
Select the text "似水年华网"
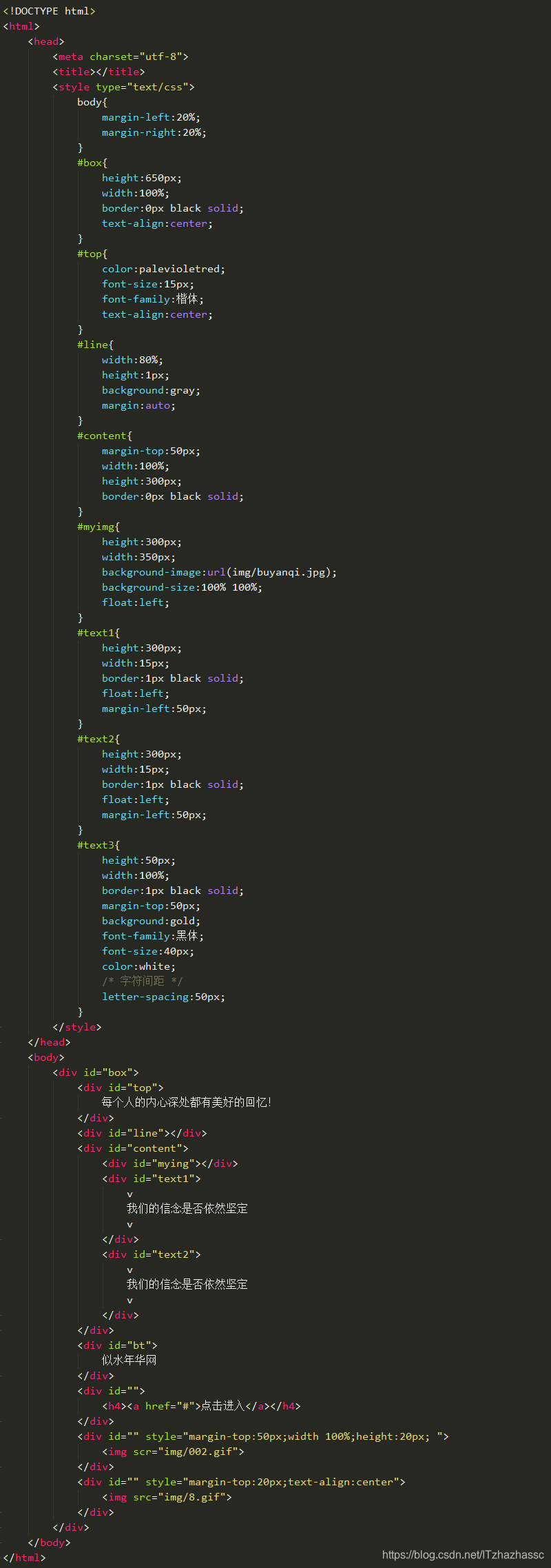click(129, 1360)
